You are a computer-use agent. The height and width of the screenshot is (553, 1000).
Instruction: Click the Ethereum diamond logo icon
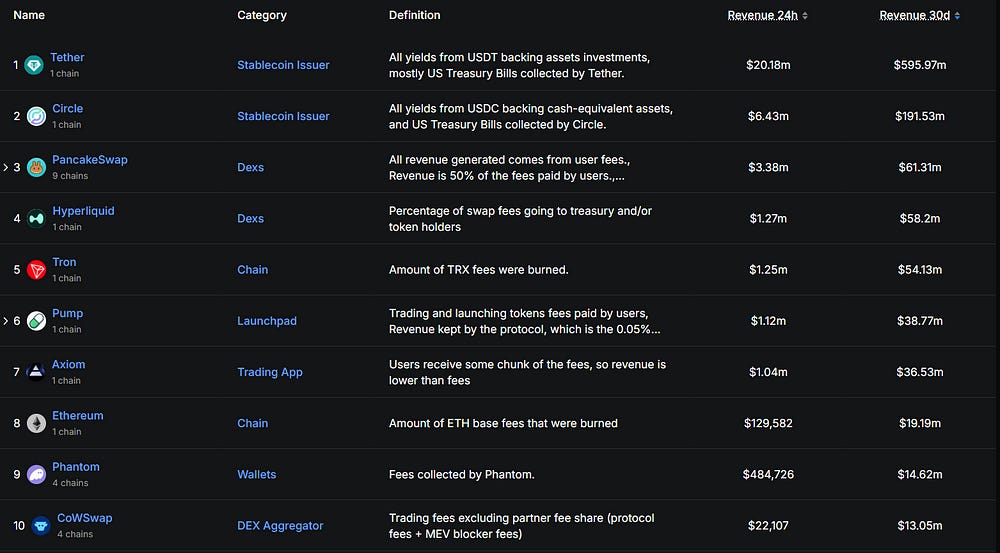36,423
